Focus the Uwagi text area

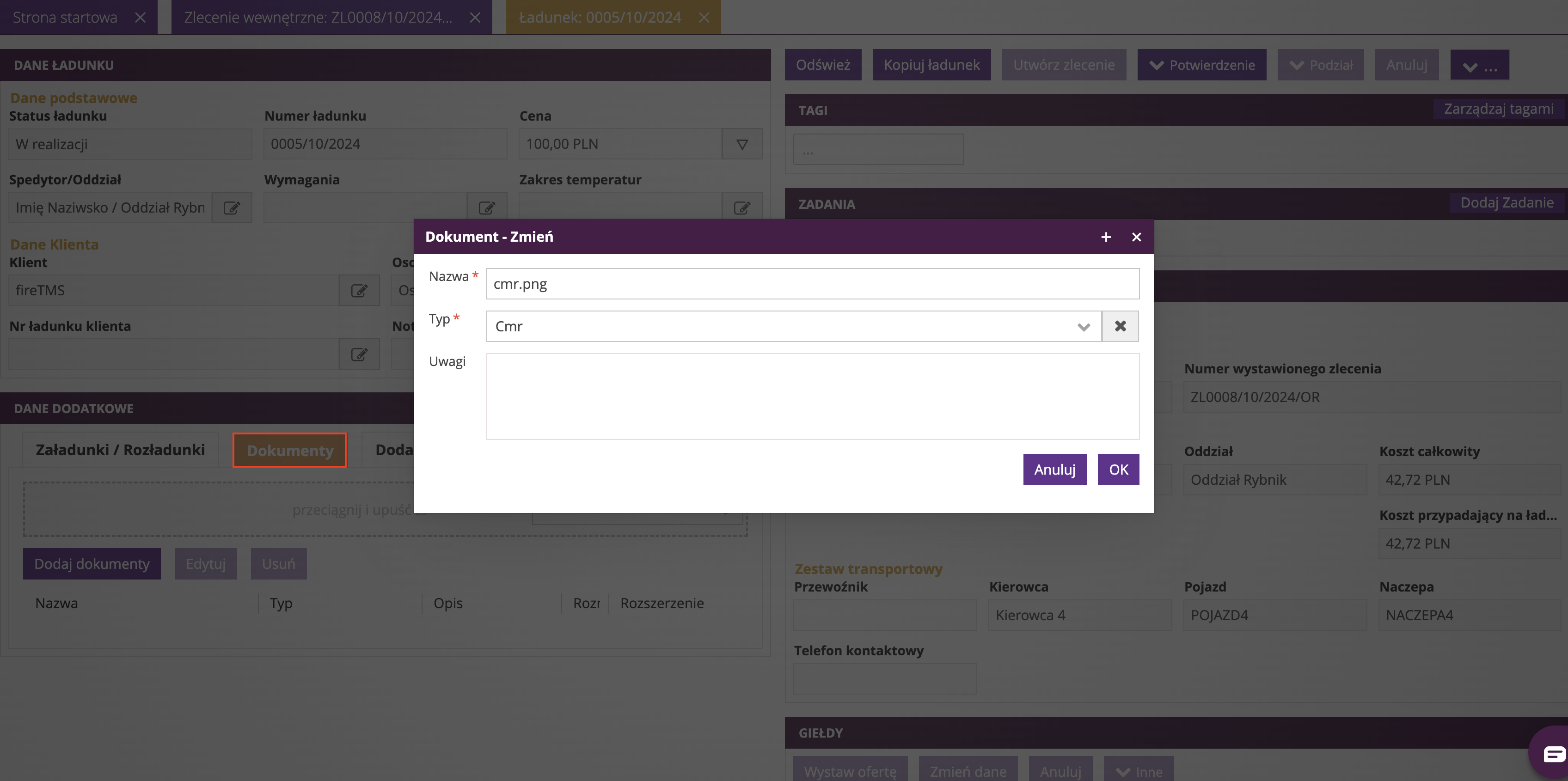(812, 397)
